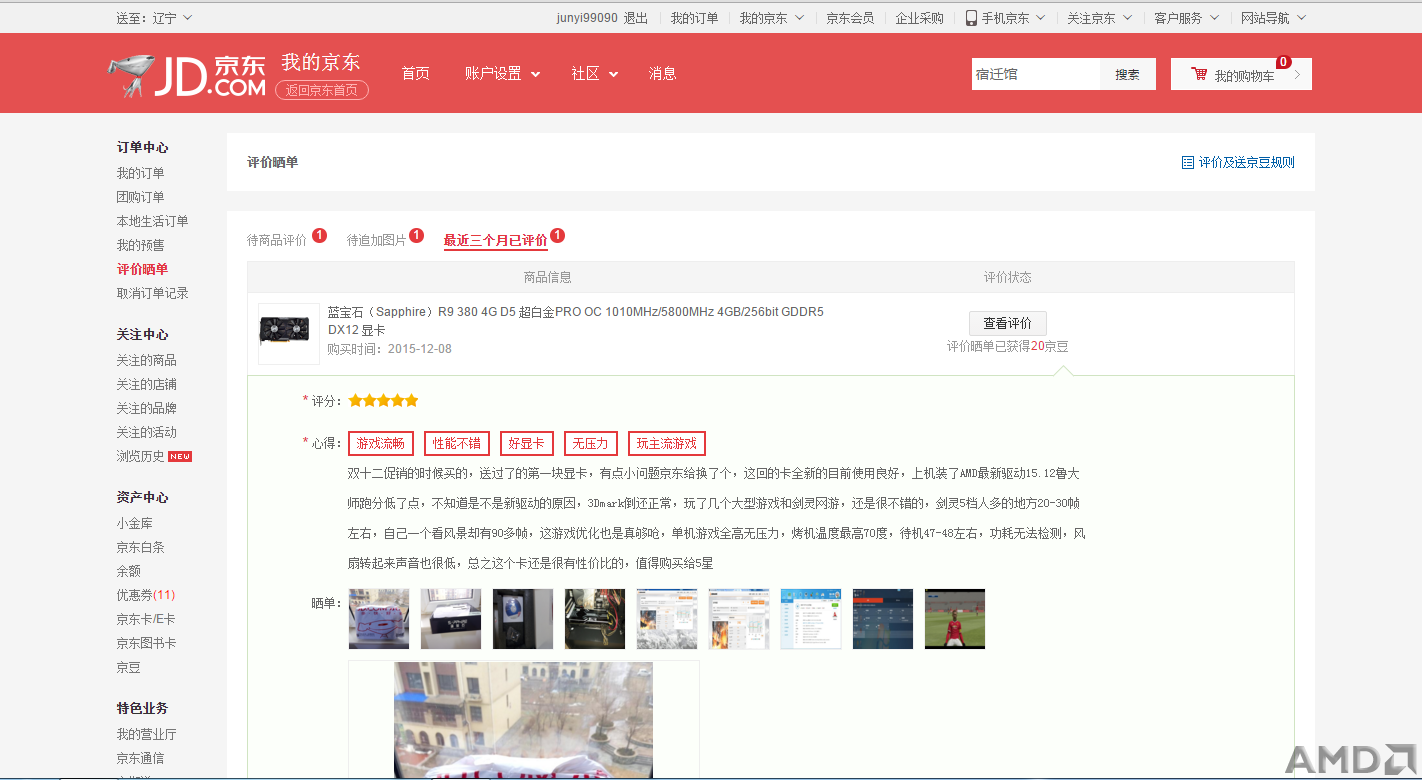Open the fourth review photo thumbnail
The image size is (1422, 780).
pos(595,619)
